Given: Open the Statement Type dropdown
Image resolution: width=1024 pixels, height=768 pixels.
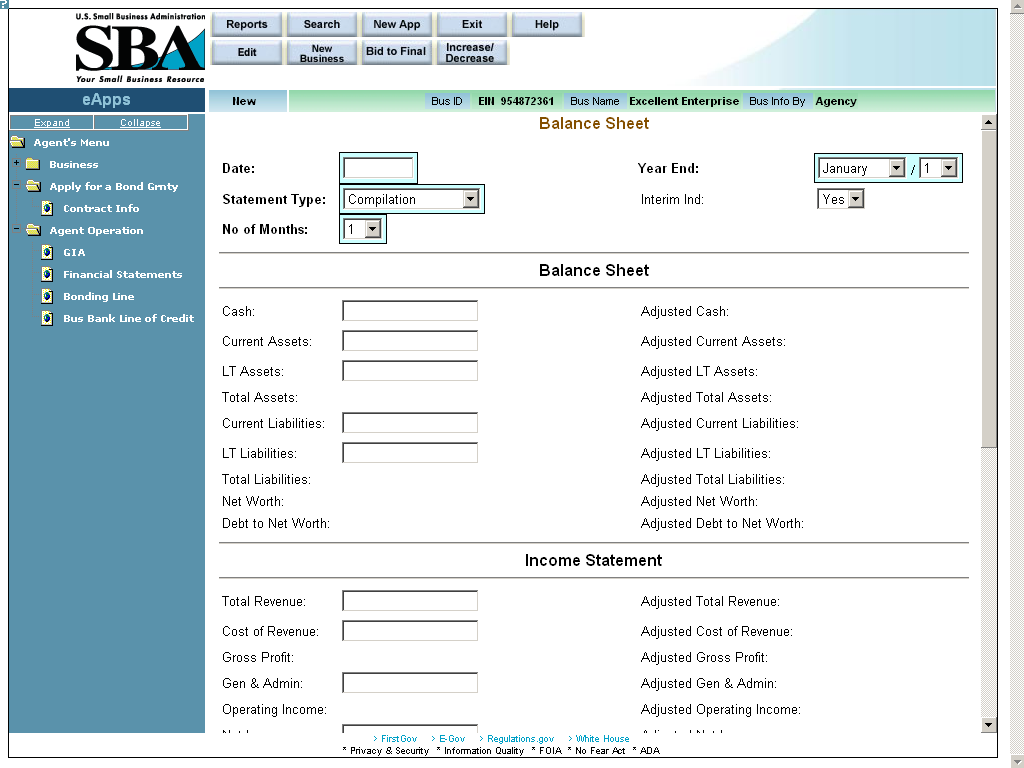Looking at the screenshot, I should 471,200.
